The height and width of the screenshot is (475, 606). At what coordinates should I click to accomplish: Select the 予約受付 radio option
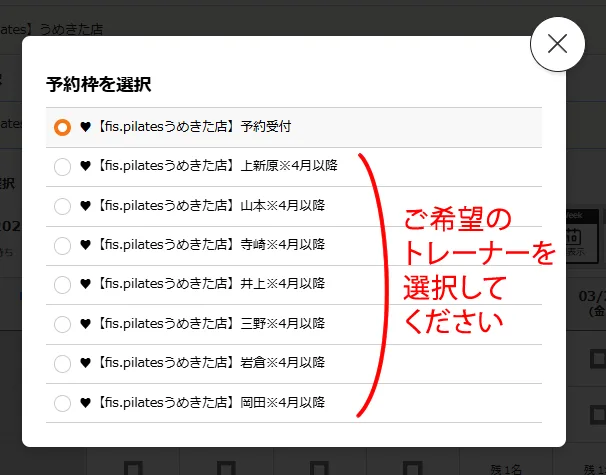62,127
